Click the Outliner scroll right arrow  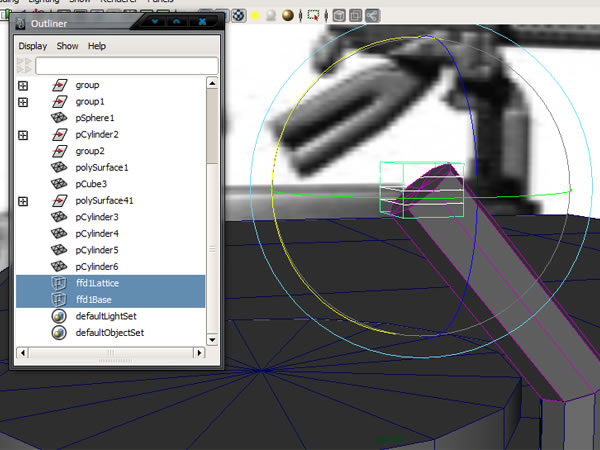tap(199, 352)
